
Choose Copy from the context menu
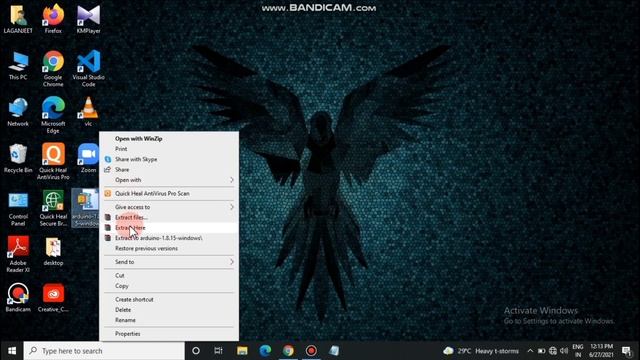coord(169,286)
